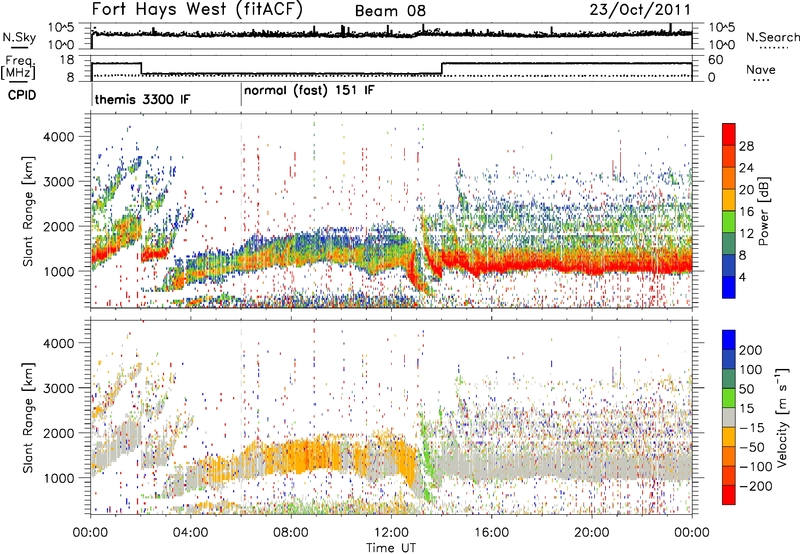800x554 pixels.
Task: Click the 'N.Search' legend label
Action: 772,37
